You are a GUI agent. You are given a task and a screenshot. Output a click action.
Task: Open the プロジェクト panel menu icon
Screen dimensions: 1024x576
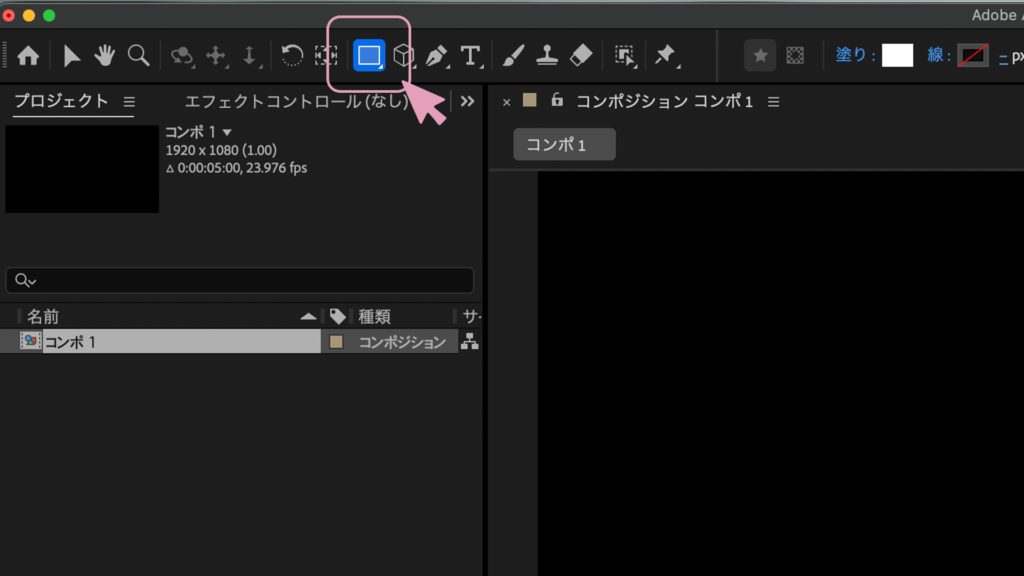click(129, 102)
